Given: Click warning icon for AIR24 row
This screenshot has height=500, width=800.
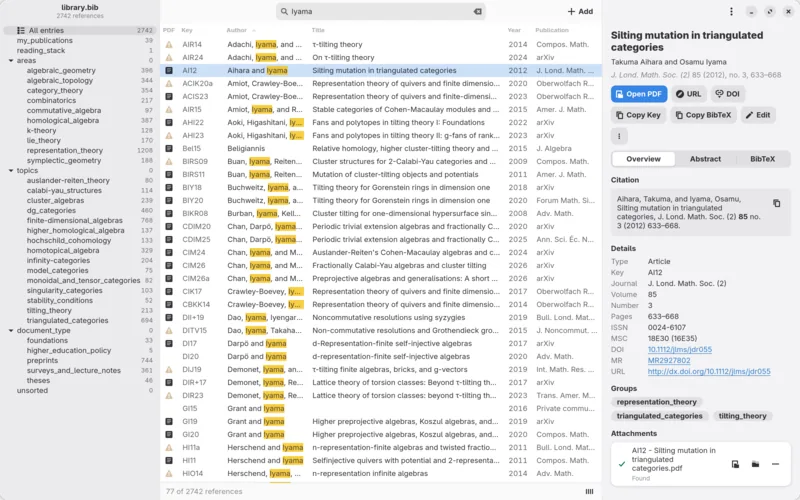Looking at the screenshot, I should [x=169, y=58].
